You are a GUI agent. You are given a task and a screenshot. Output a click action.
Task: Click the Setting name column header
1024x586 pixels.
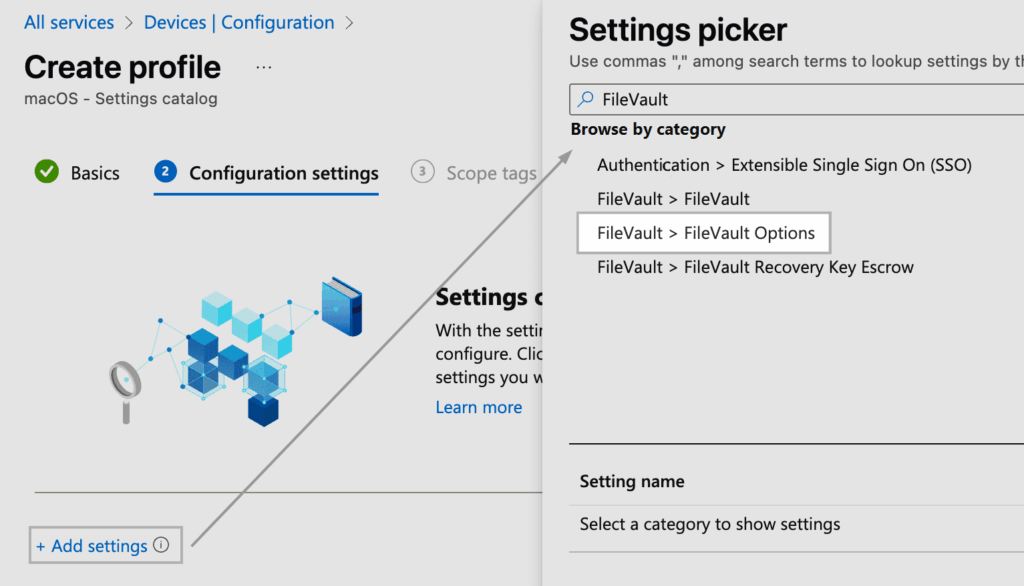632,481
